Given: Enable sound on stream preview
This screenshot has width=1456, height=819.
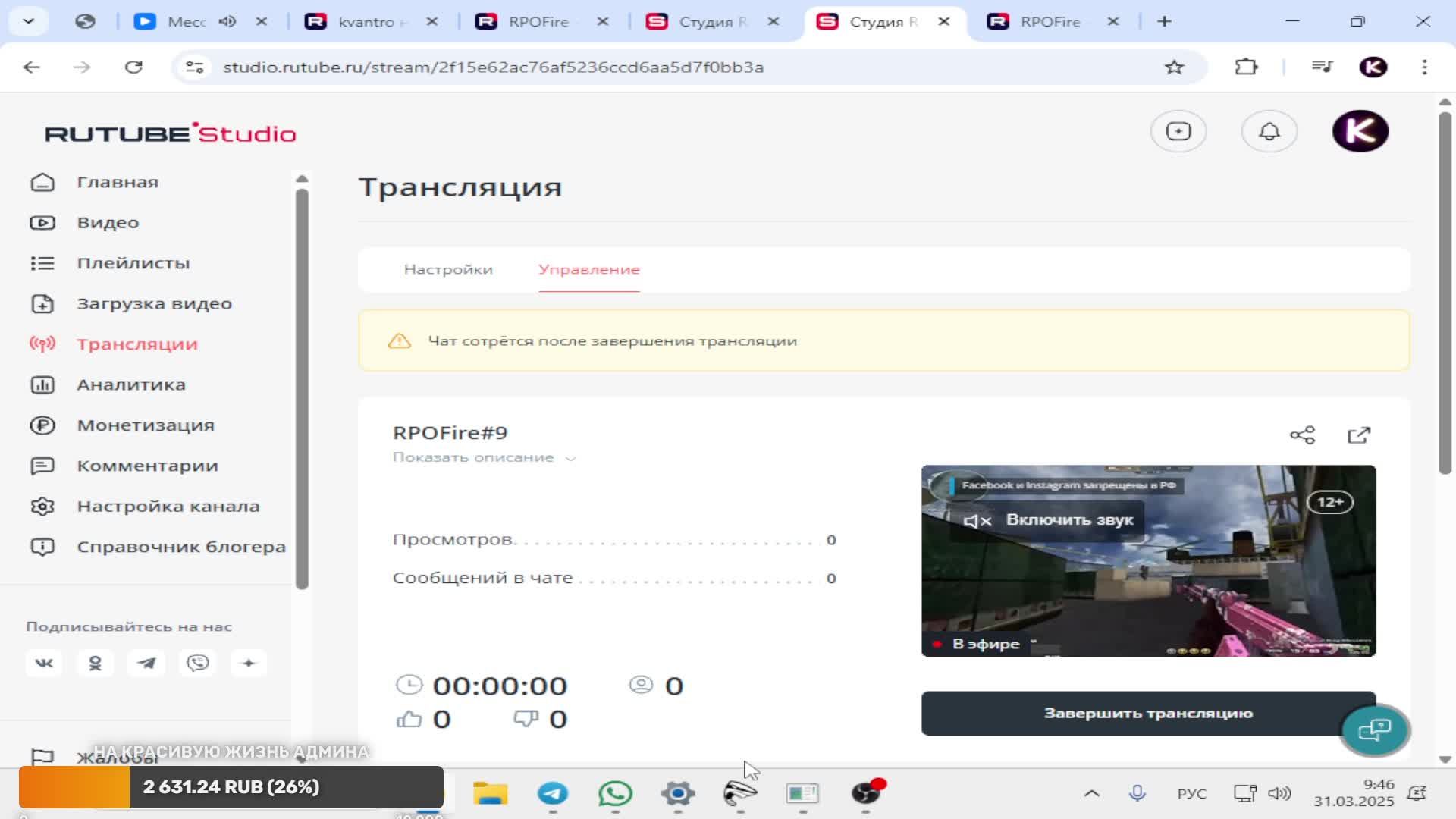Looking at the screenshot, I should point(1049,520).
